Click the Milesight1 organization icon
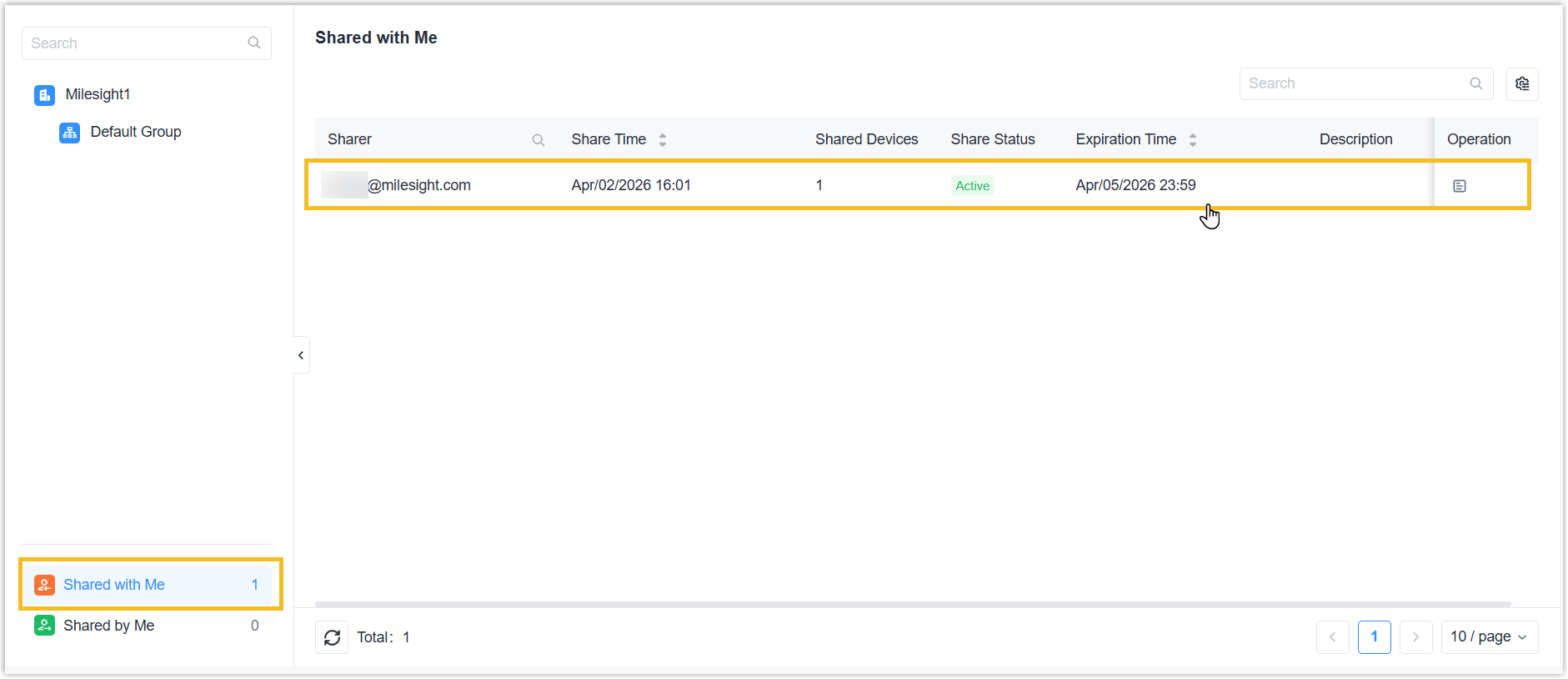This screenshot has width=1568, height=679. [x=44, y=95]
